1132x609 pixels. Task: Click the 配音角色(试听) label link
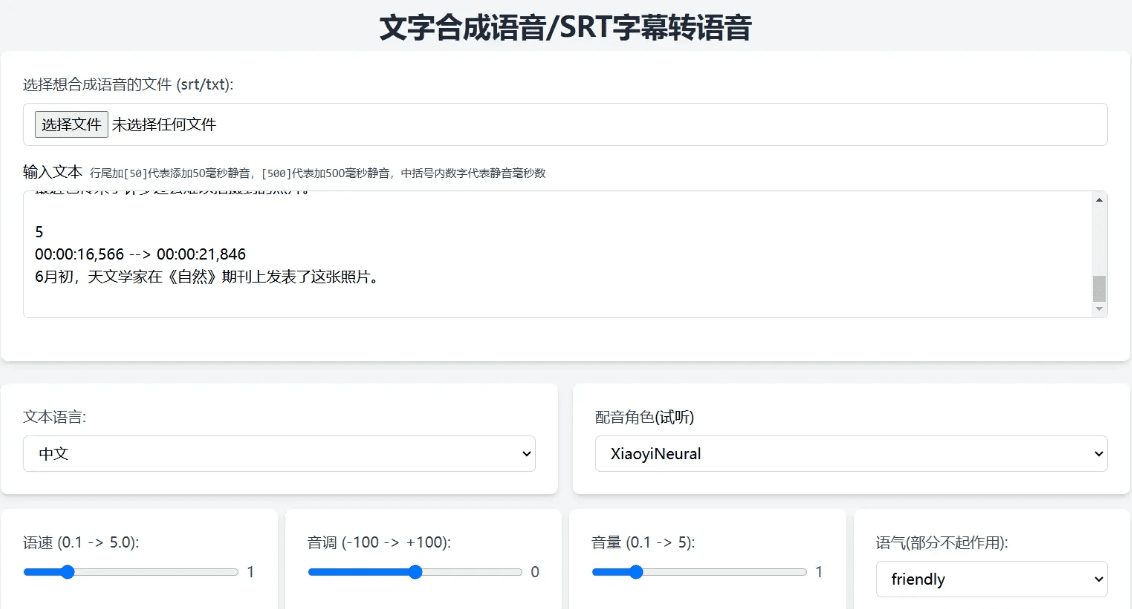(x=644, y=417)
